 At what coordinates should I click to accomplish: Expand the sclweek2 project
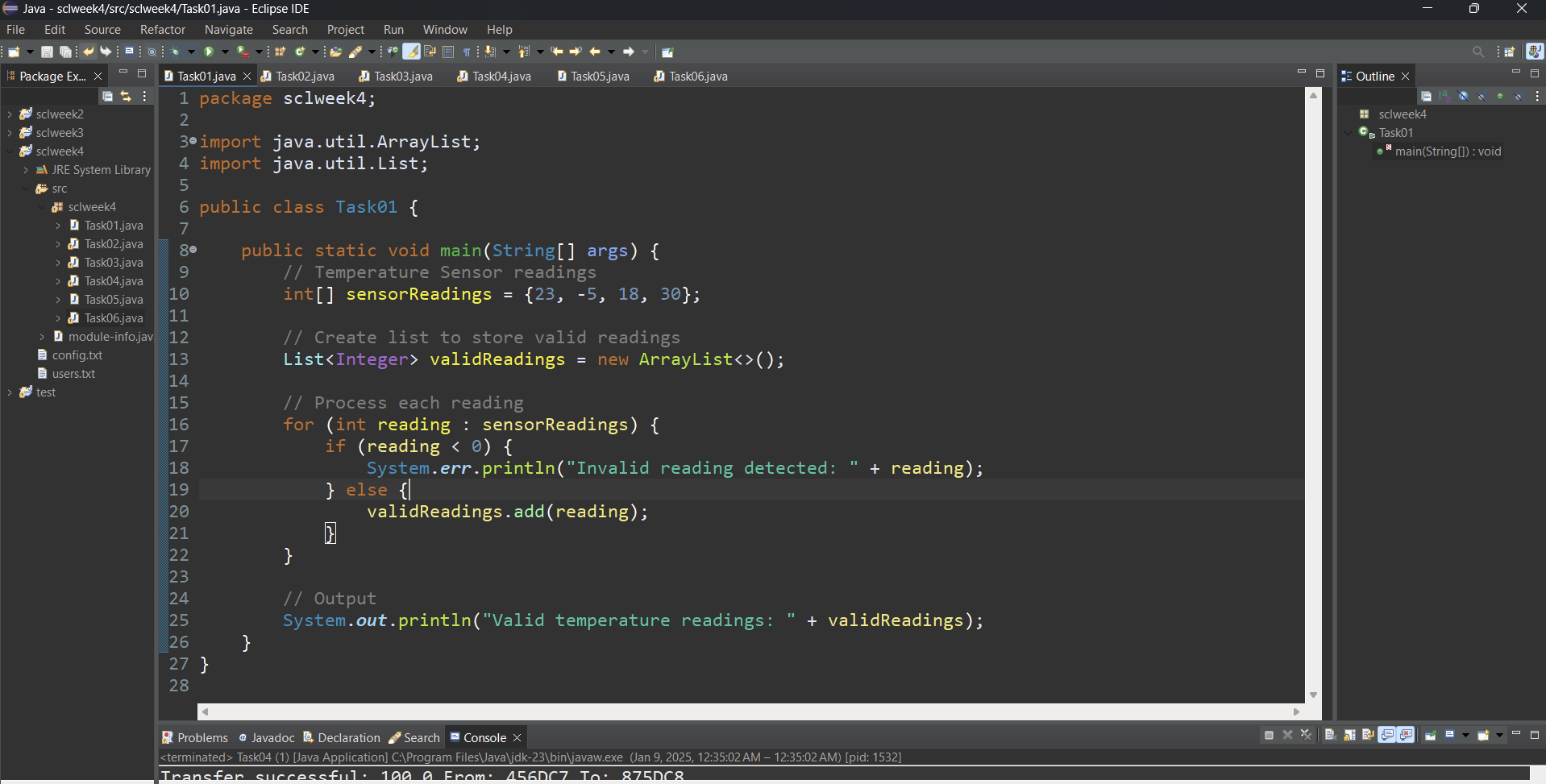click(x=10, y=114)
